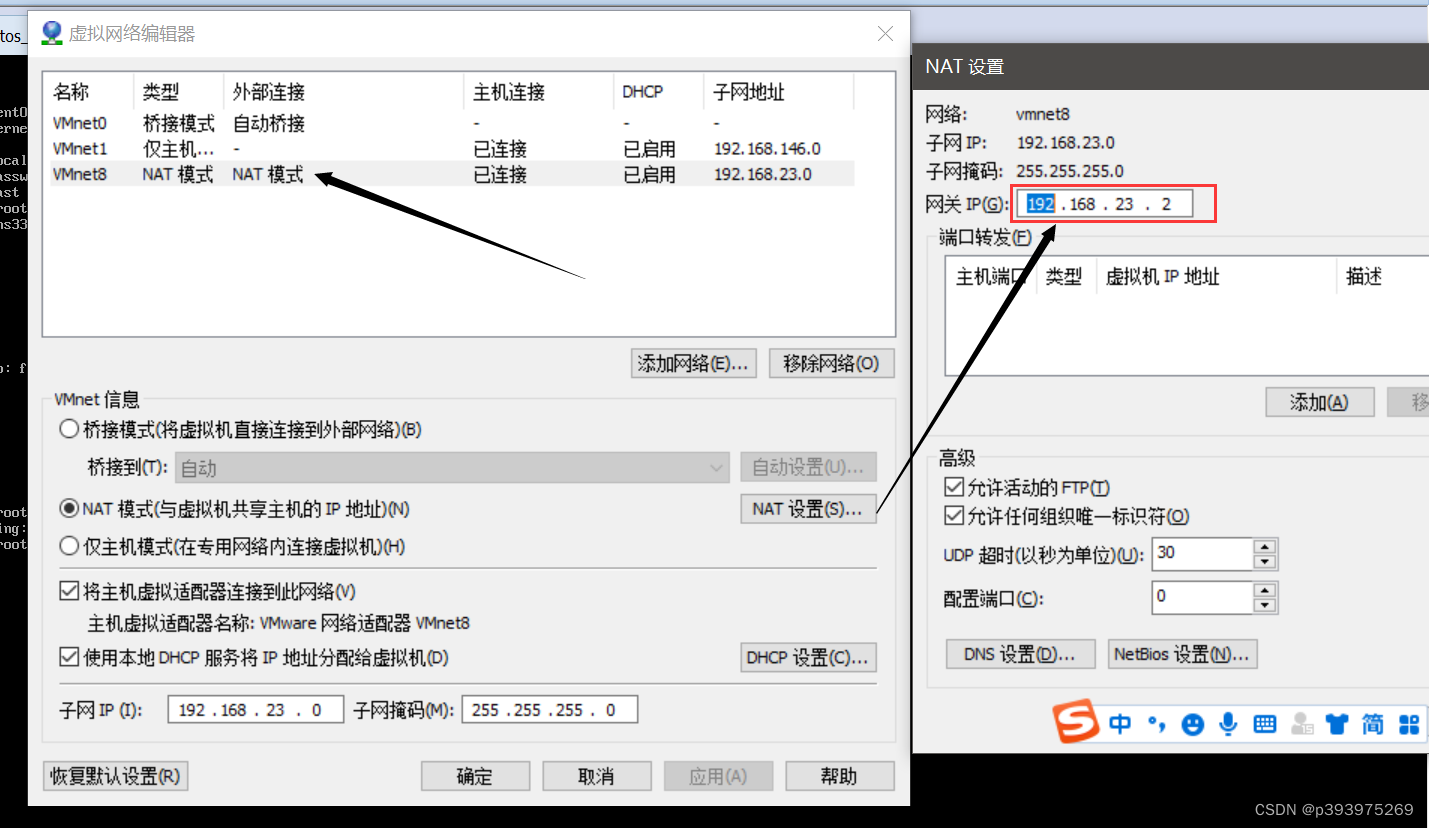
Task: Select VMnet0 network row
Action: [452, 124]
